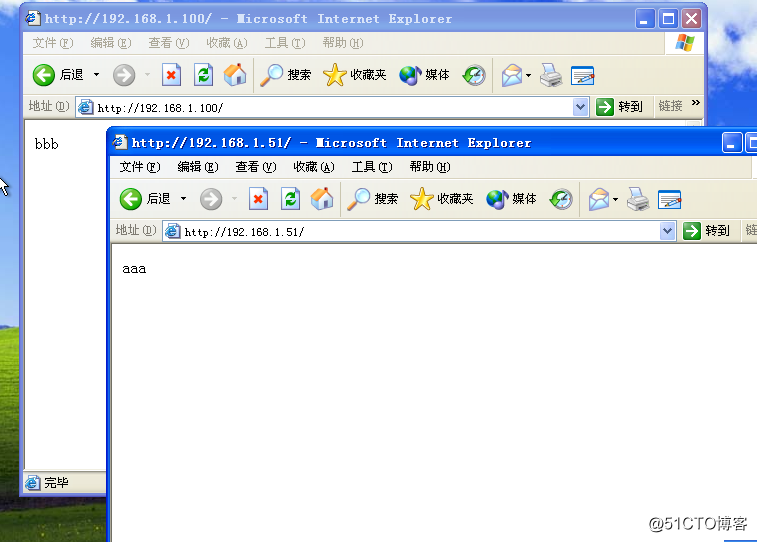
Task: Click Back button in 192.168.1.51 window
Action: pyautogui.click(x=145, y=199)
